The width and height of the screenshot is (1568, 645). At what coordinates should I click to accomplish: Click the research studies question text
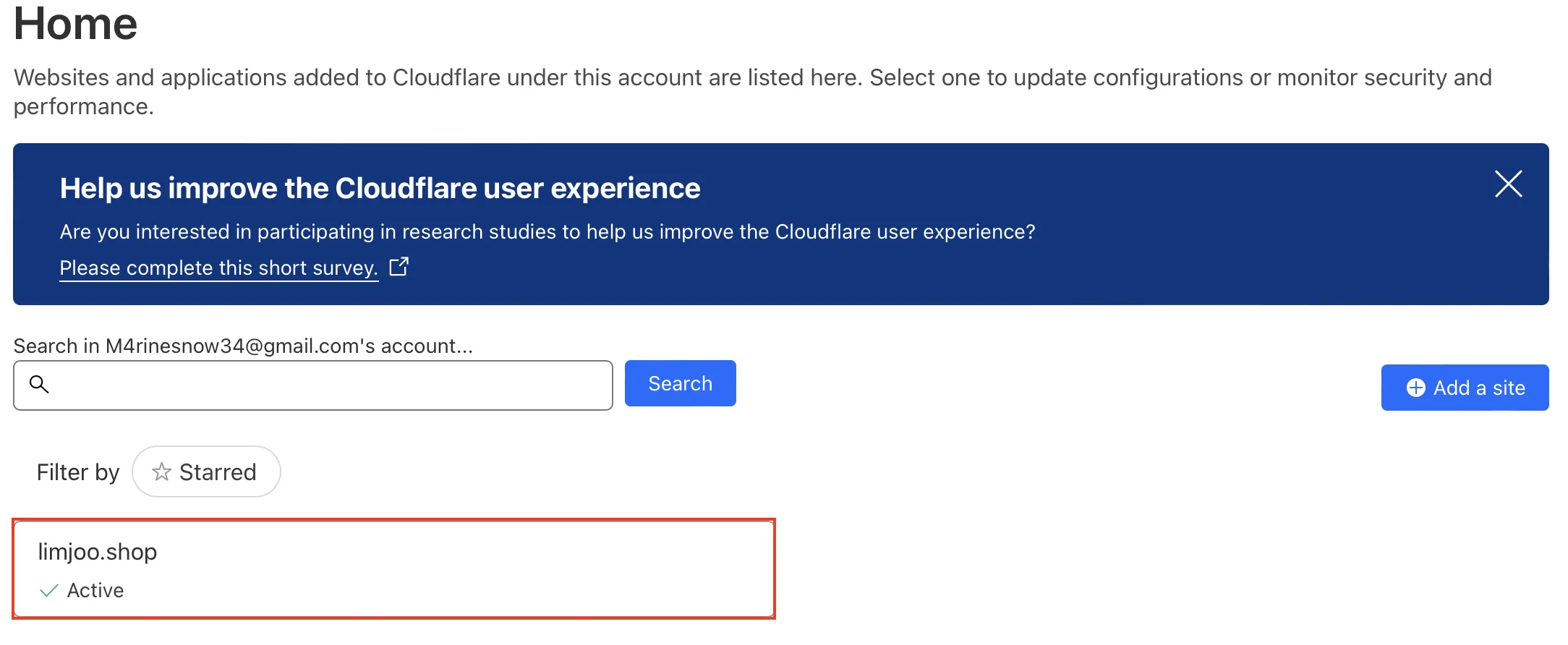(547, 231)
